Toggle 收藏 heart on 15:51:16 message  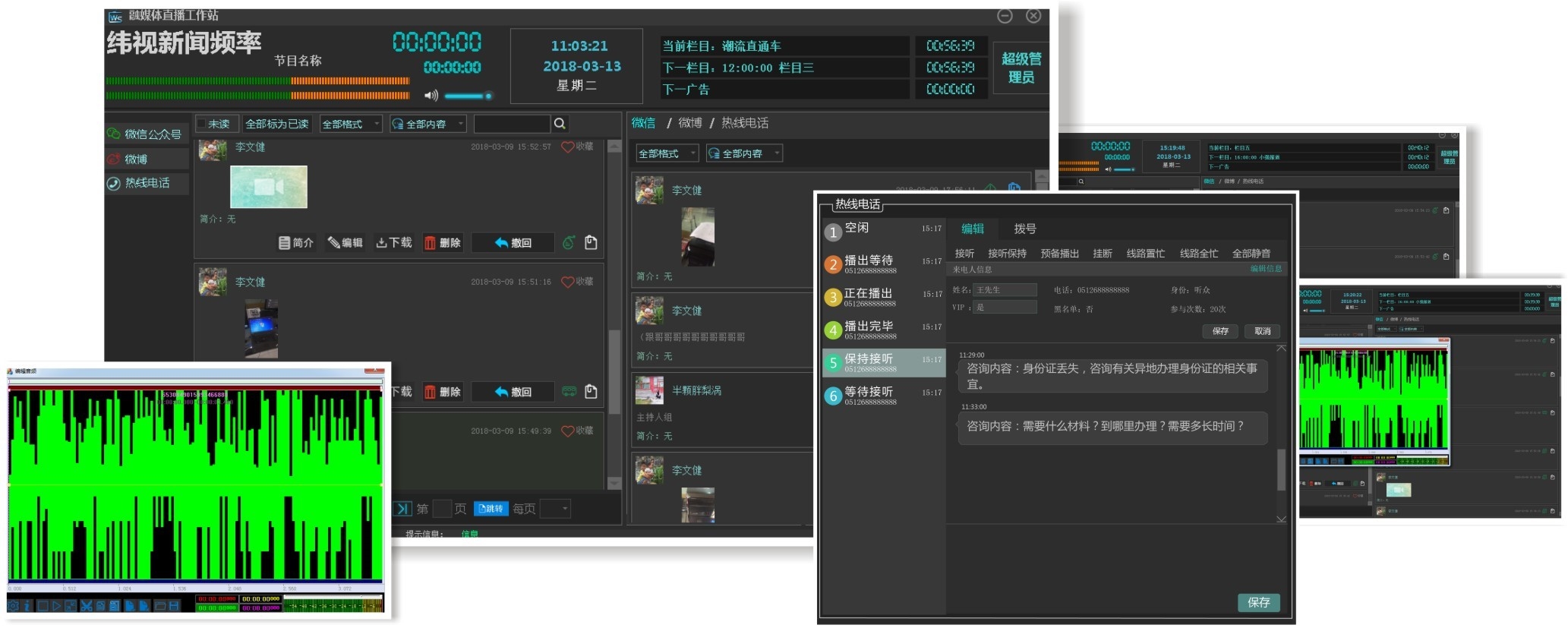[x=567, y=282]
